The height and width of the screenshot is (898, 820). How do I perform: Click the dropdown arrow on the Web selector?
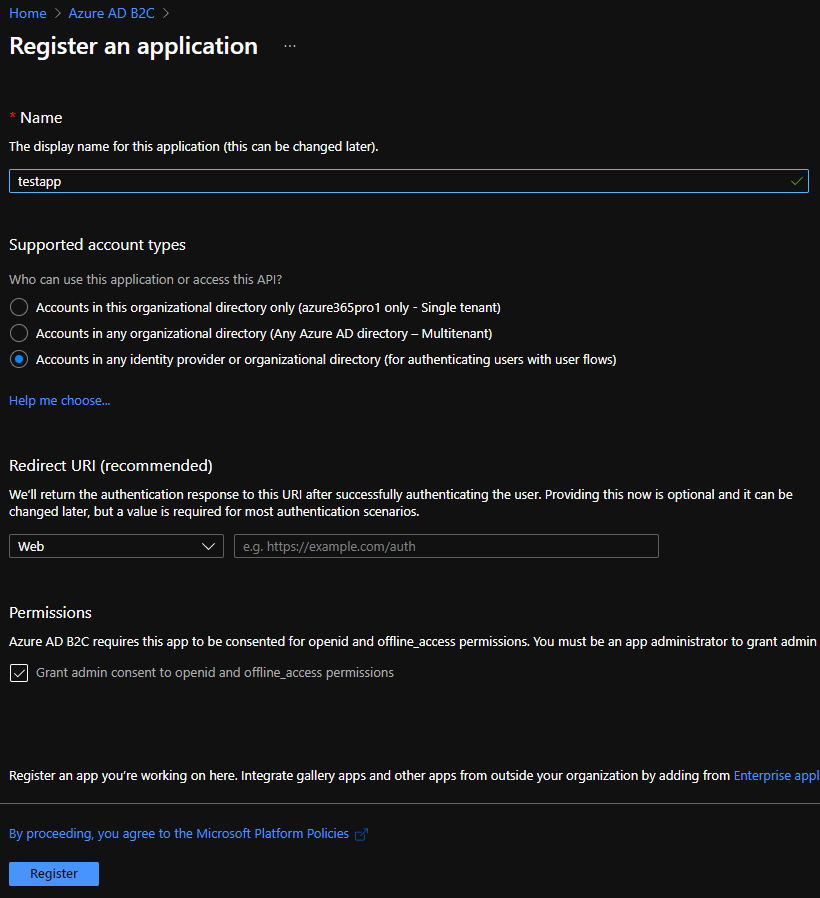coord(208,546)
